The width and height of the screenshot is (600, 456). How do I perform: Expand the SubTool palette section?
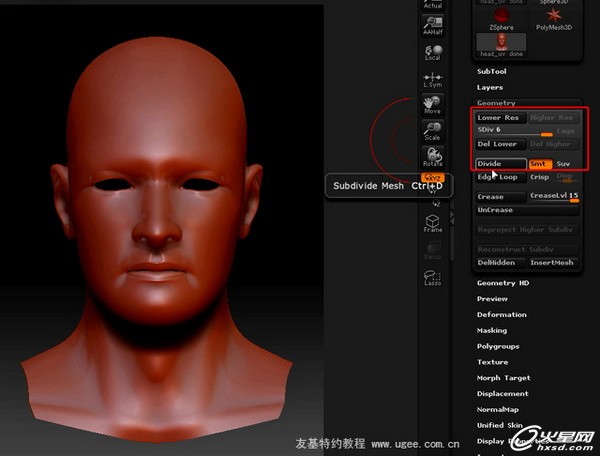[491, 72]
